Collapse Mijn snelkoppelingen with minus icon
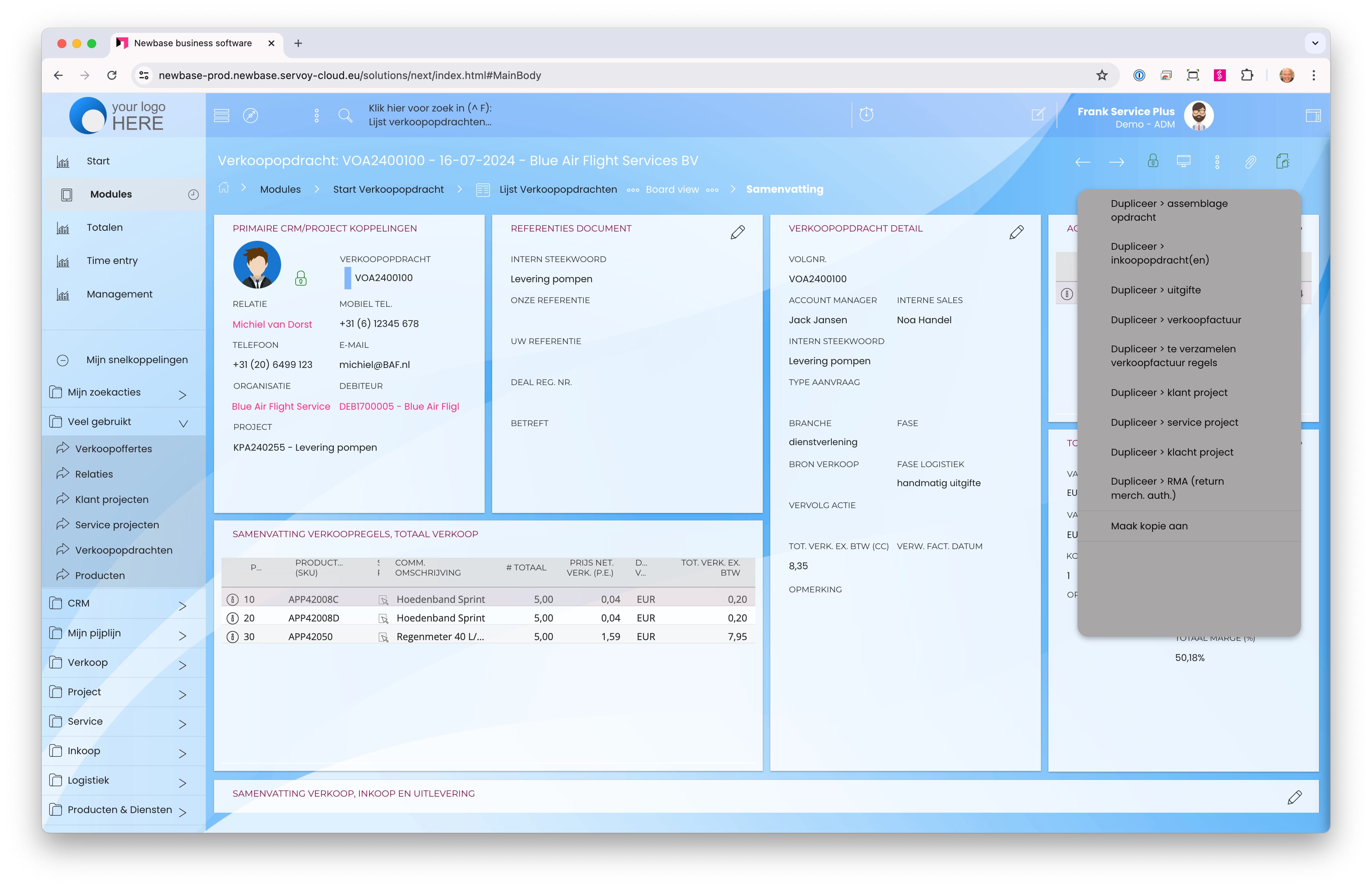Screen dimensions: 1372x888 (63, 360)
